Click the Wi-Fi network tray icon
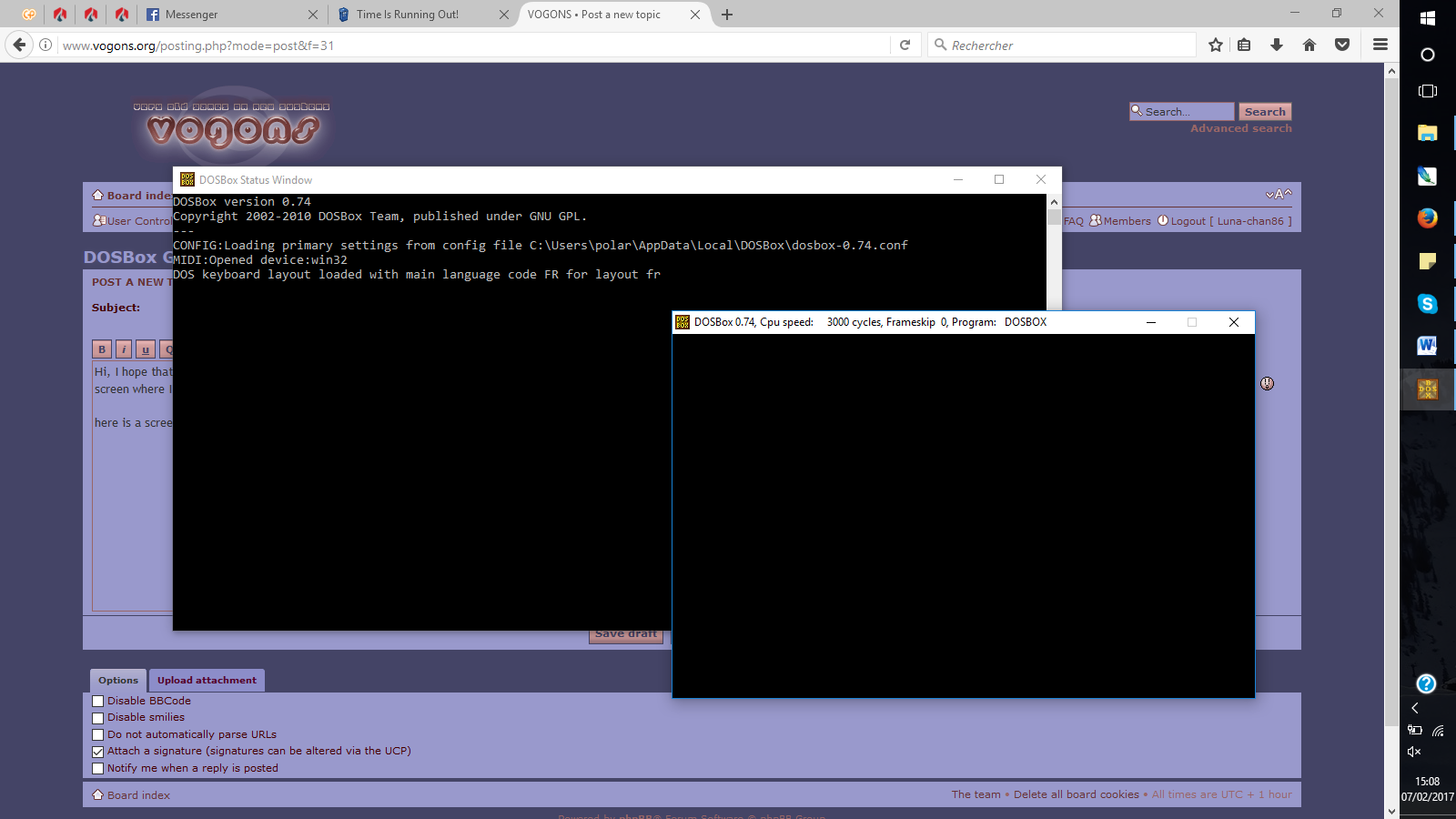The width and height of the screenshot is (1456, 819). pos(1439,730)
